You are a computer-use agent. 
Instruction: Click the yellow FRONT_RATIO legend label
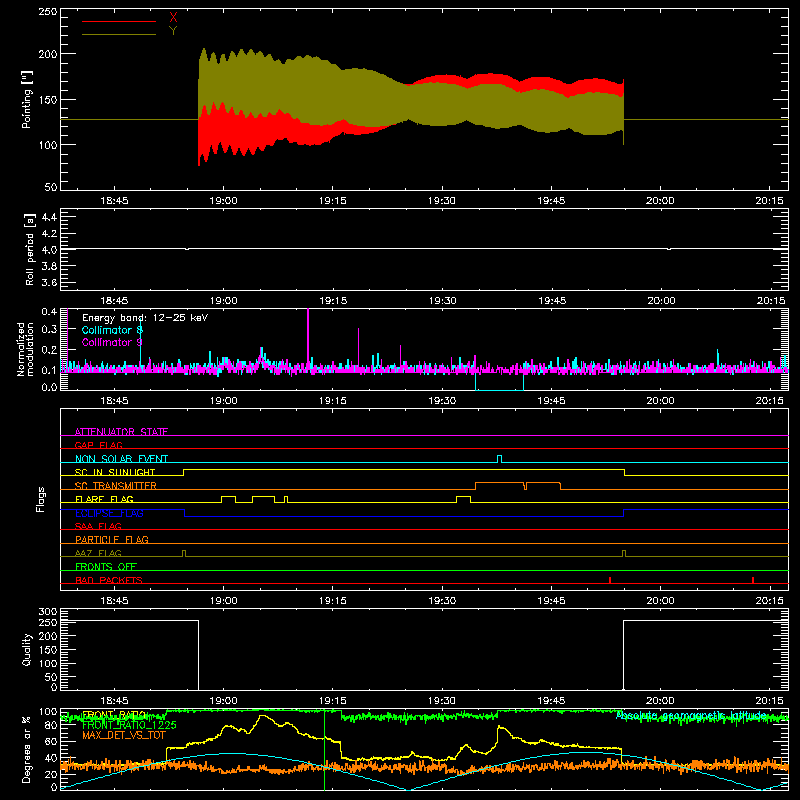(114, 714)
